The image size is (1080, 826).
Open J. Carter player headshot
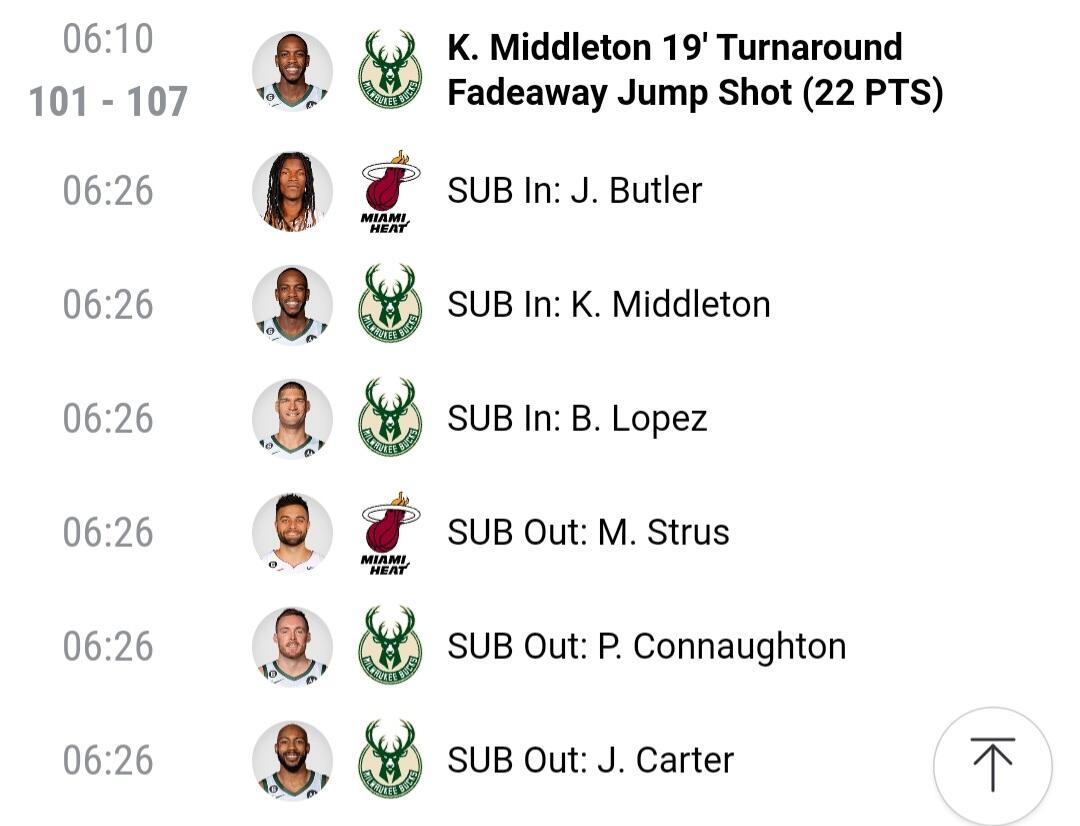coord(292,760)
